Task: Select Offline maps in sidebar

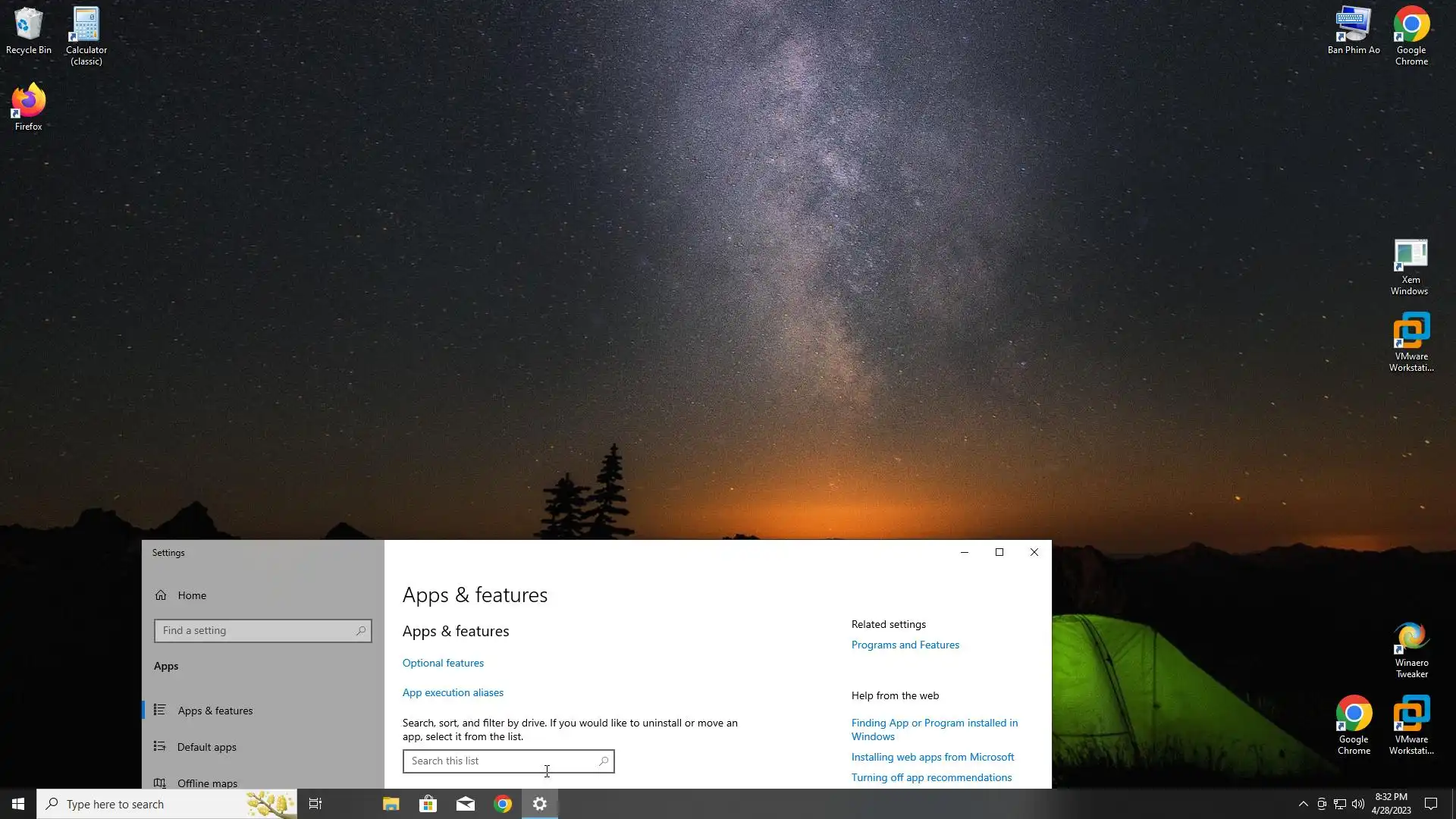Action: [207, 783]
